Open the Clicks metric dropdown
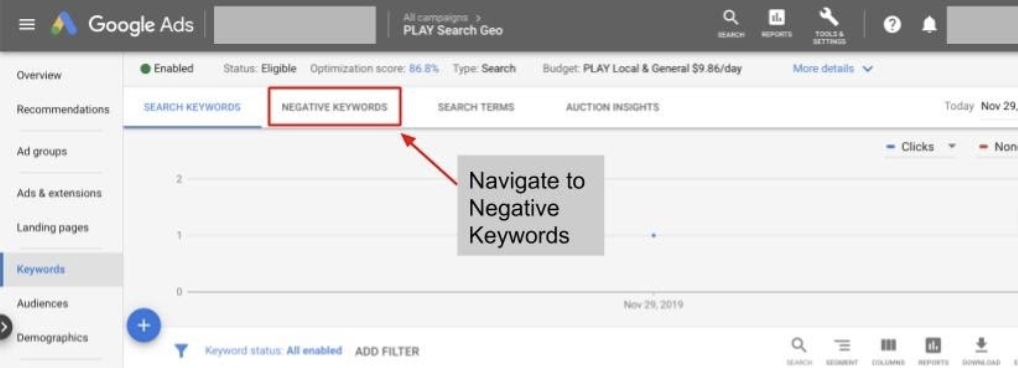 pyautogui.click(x=921, y=147)
